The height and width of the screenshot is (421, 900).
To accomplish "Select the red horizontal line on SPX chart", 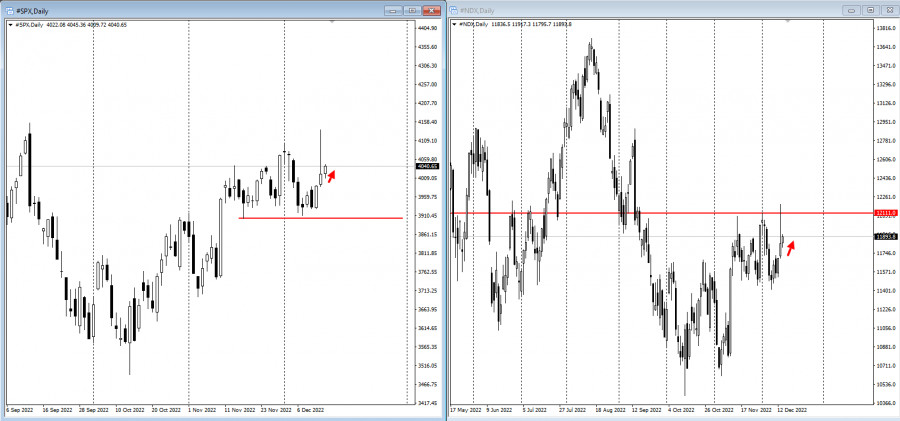I will [320, 217].
